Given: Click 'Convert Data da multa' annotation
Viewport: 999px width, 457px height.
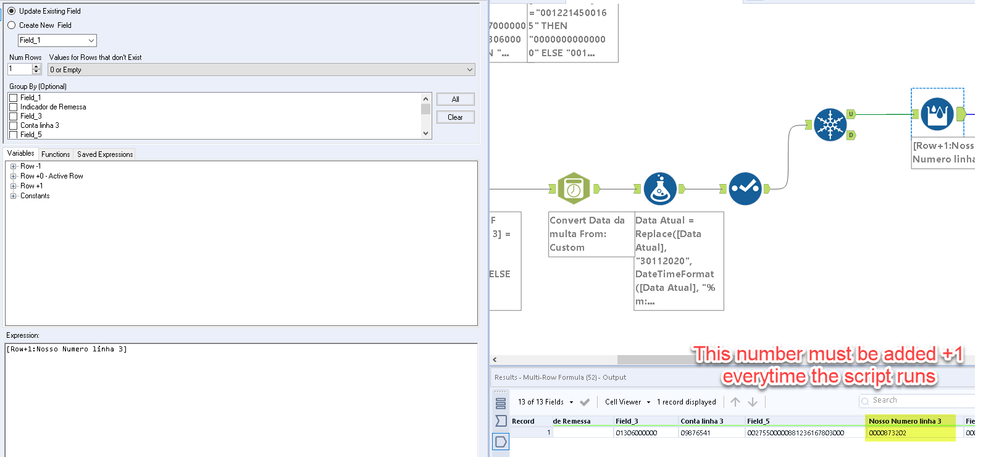Looking at the screenshot, I should pyautogui.click(x=591, y=234).
